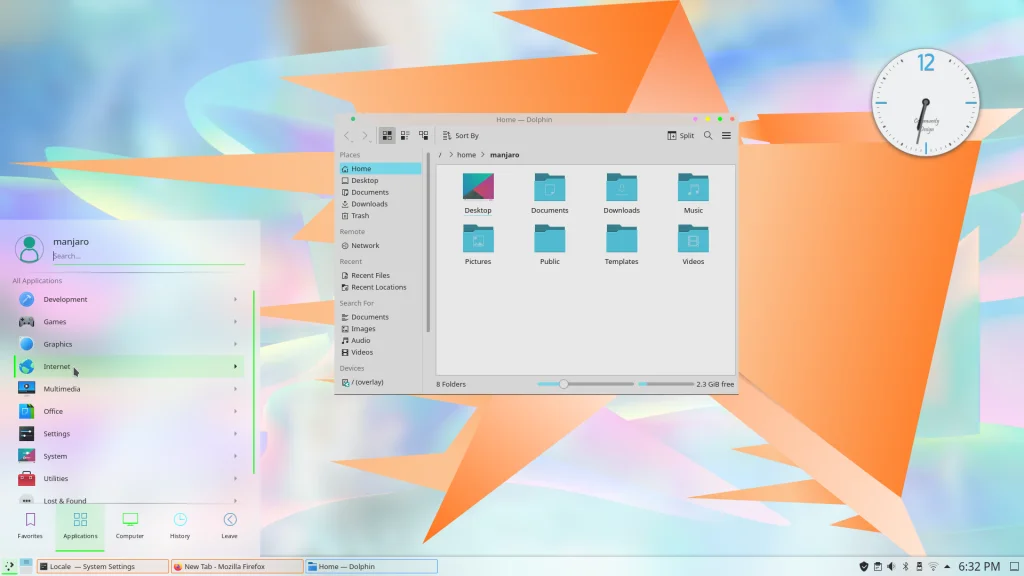Show hidden system tray icons arrow
The width and height of the screenshot is (1024, 576).
[x=947, y=567]
